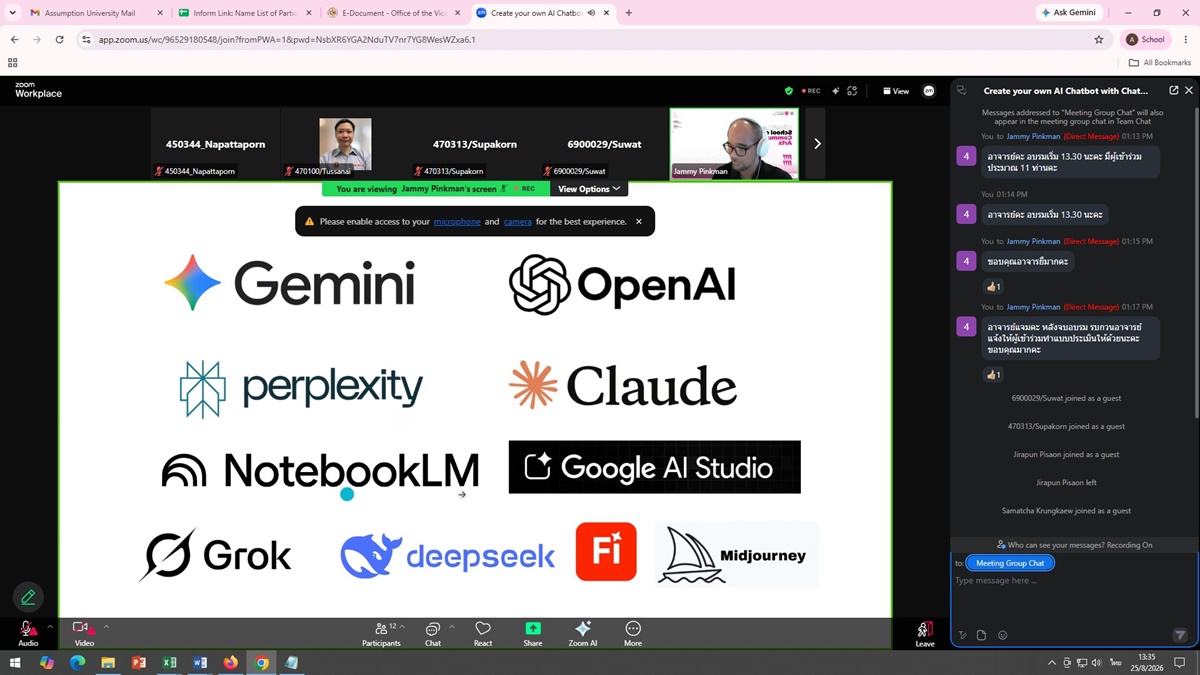Show hidden system tray icons
Viewport: 1200px width, 675px height.
(1051, 662)
